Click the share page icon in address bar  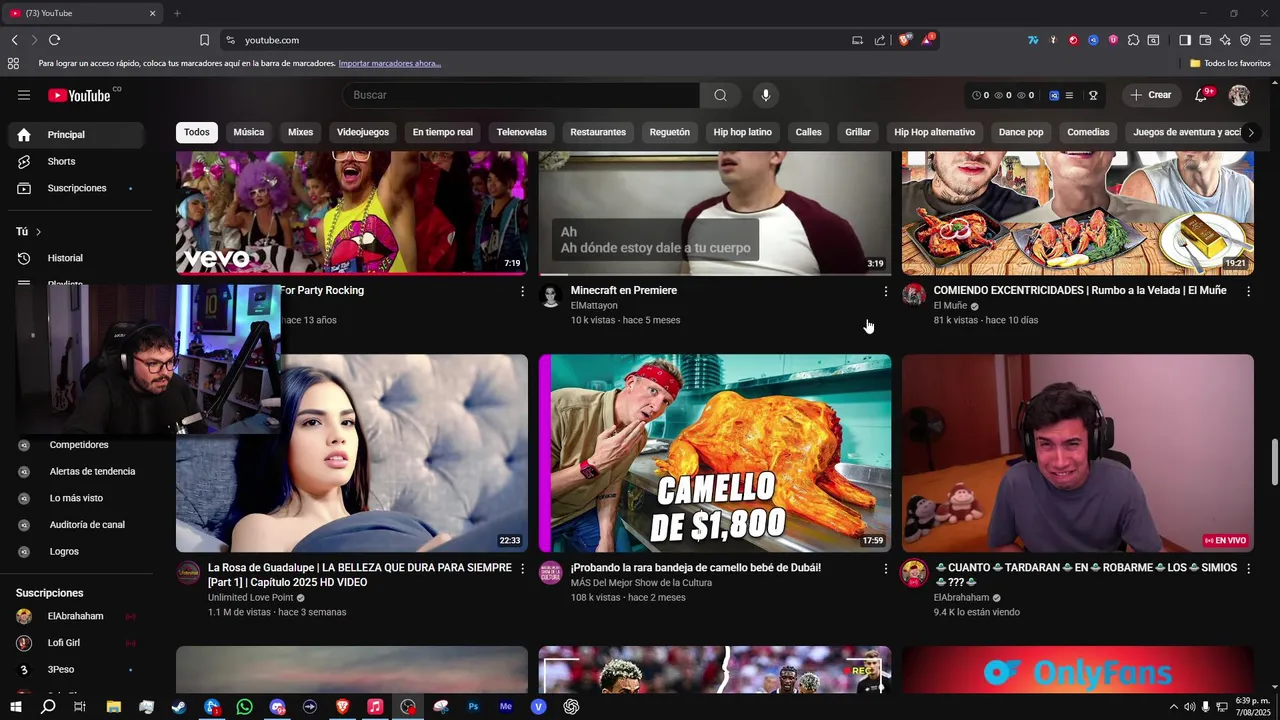[880, 40]
